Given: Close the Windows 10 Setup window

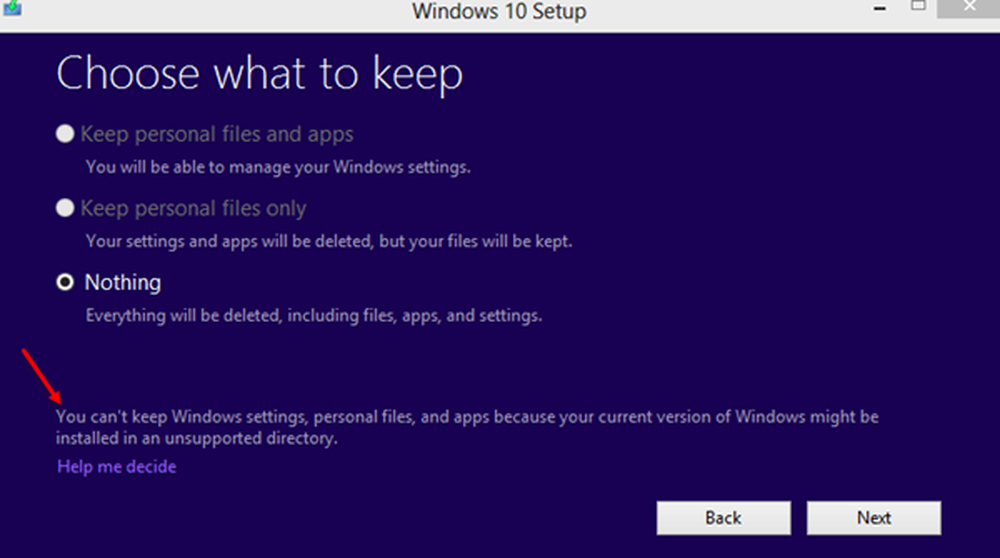Looking at the screenshot, I should coord(969,7).
